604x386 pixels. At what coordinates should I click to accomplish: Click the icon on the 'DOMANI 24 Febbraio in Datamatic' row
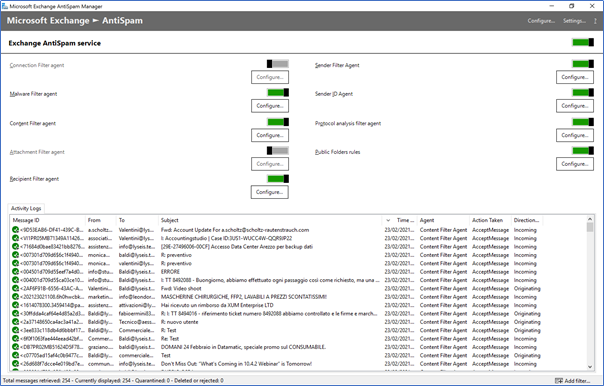[x=15, y=347]
